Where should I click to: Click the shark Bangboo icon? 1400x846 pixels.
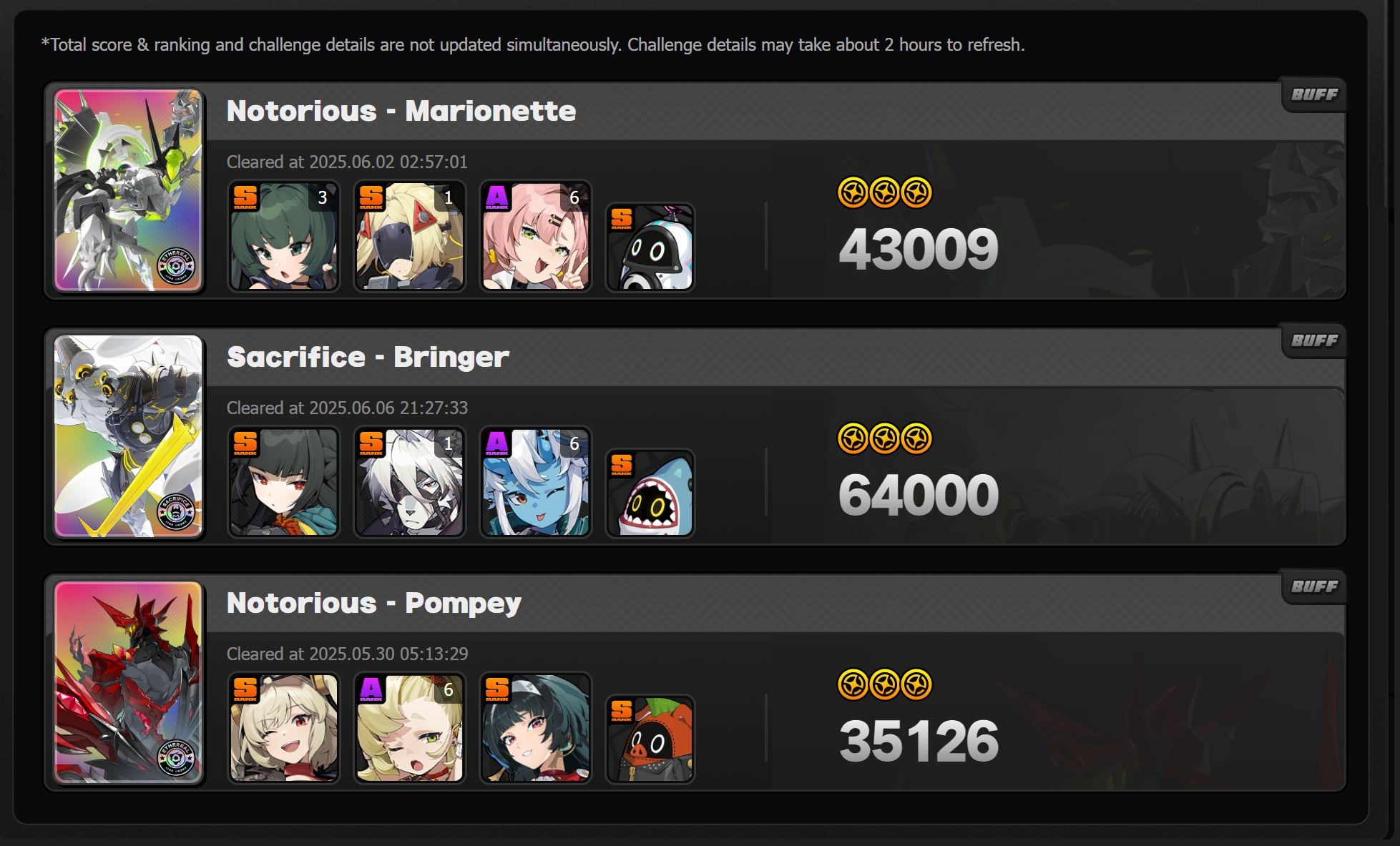coord(650,493)
